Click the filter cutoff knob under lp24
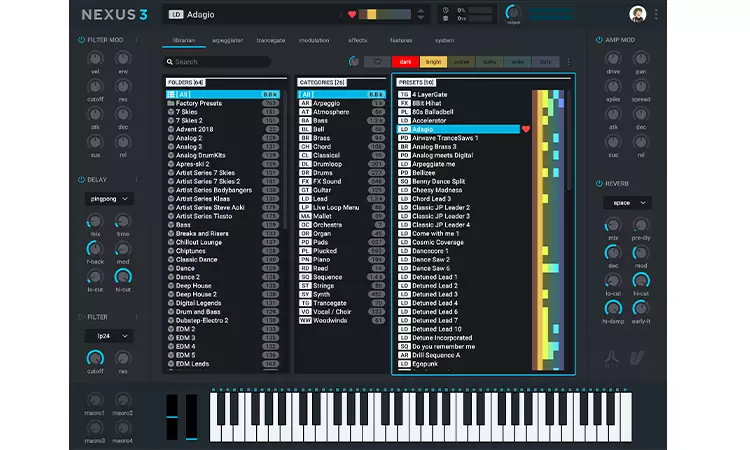This screenshot has height=450, width=750. [x=95, y=358]
